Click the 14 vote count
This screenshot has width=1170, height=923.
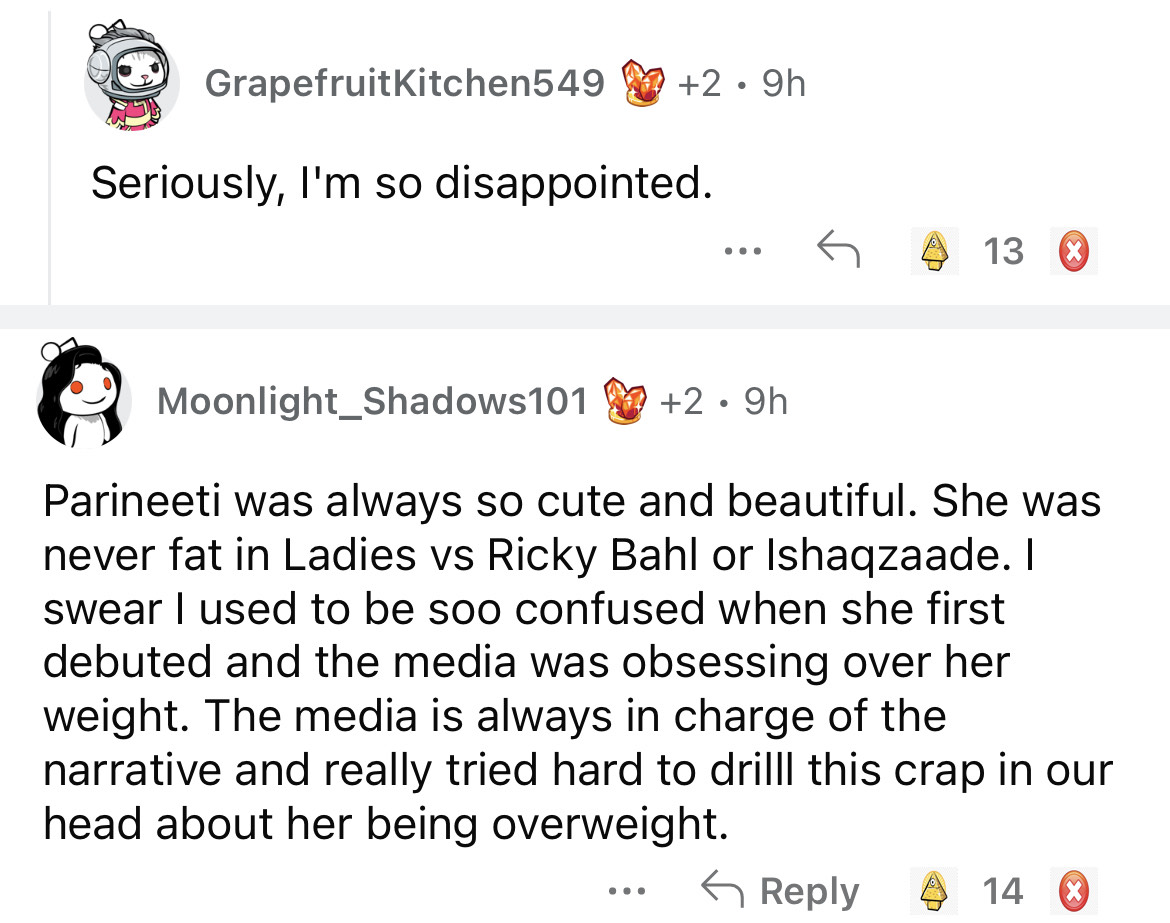[1003, 890]
